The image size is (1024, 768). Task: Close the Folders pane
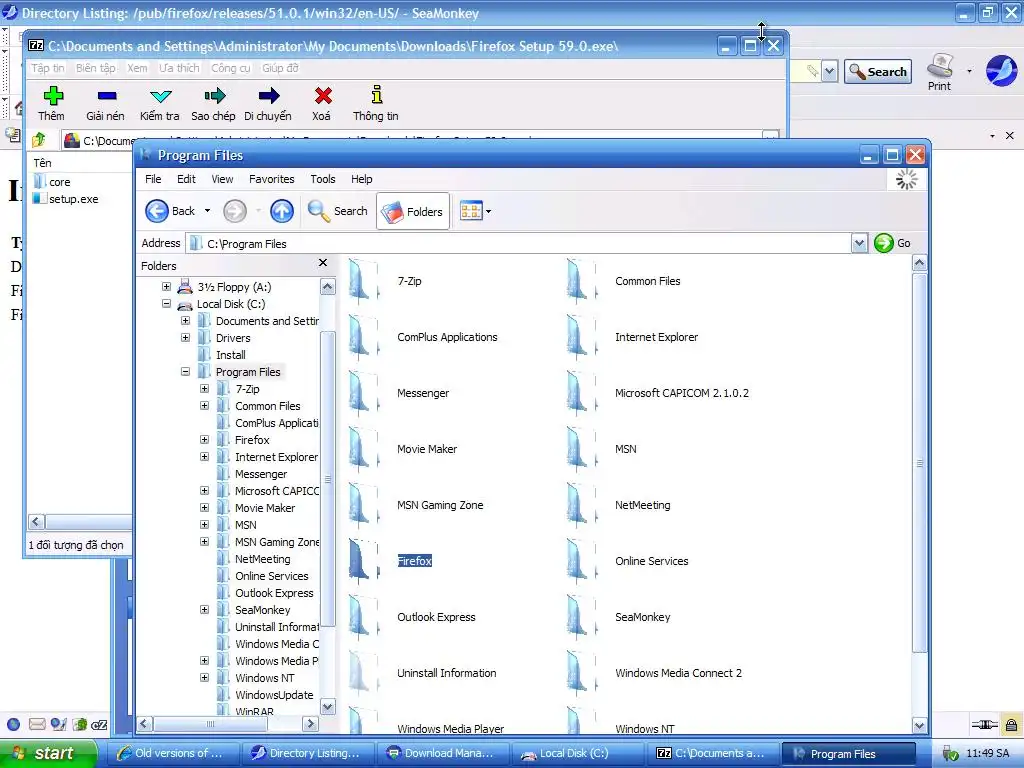coord(323,263)
